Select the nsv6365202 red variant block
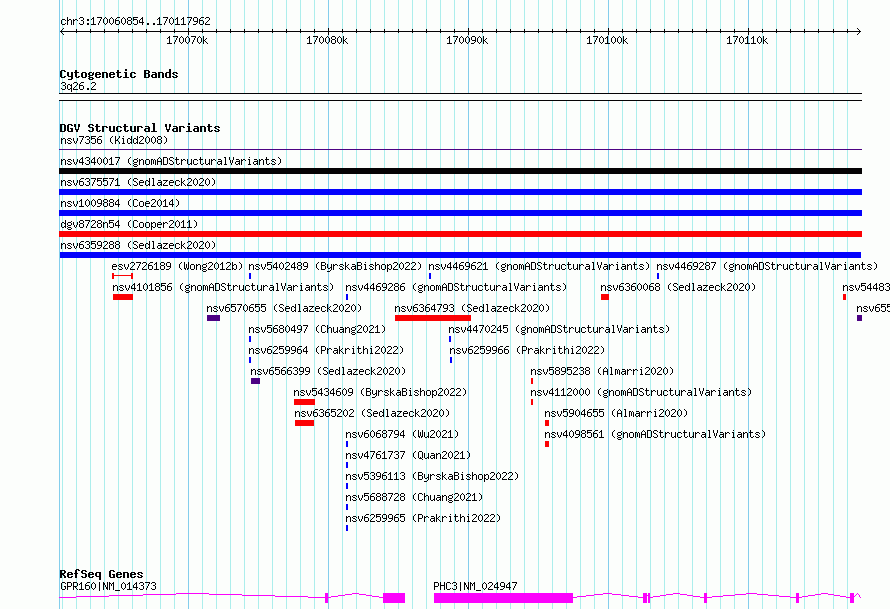 coord(304,423)
